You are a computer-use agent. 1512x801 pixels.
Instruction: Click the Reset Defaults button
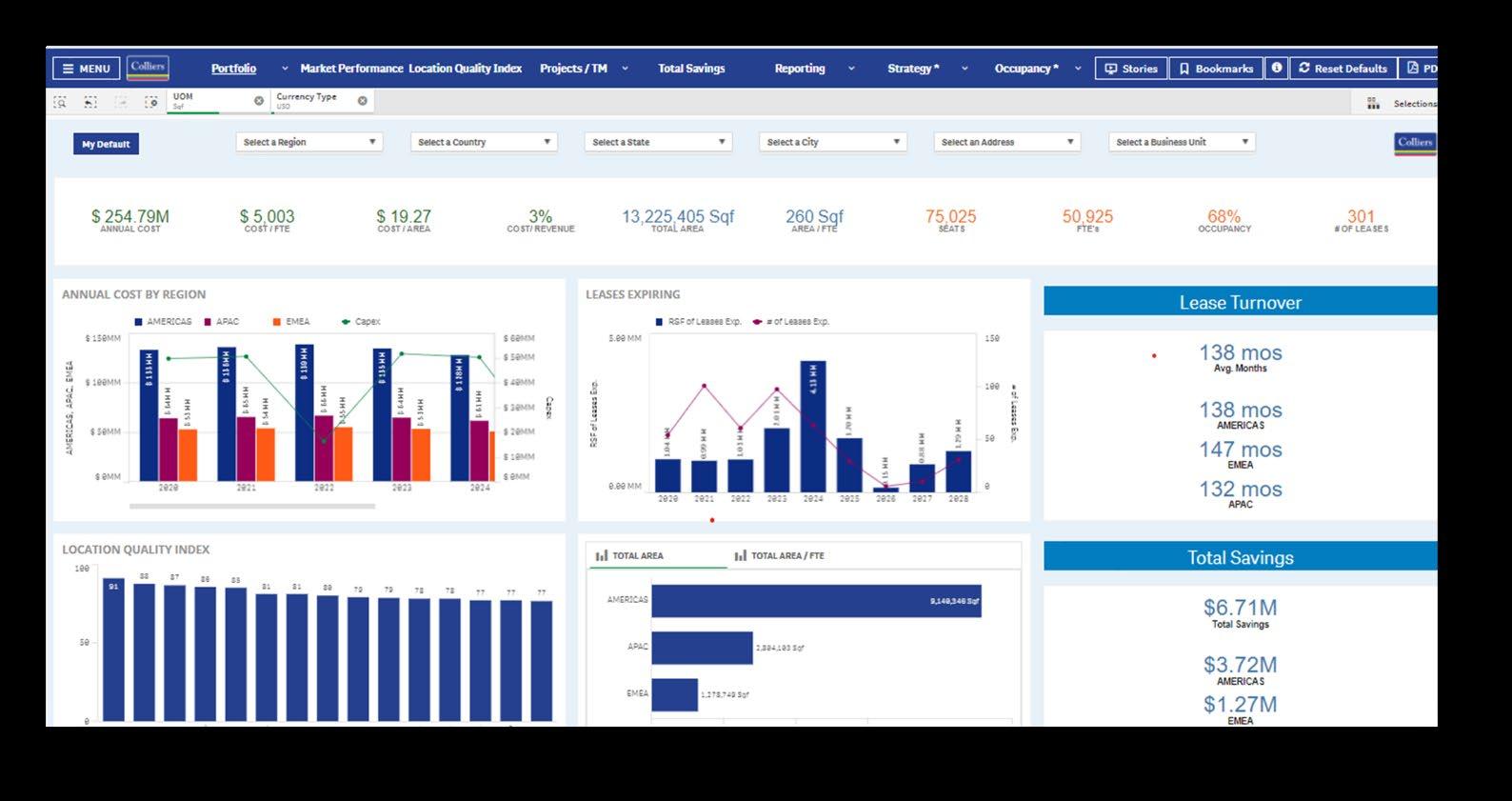[1343, 69]
